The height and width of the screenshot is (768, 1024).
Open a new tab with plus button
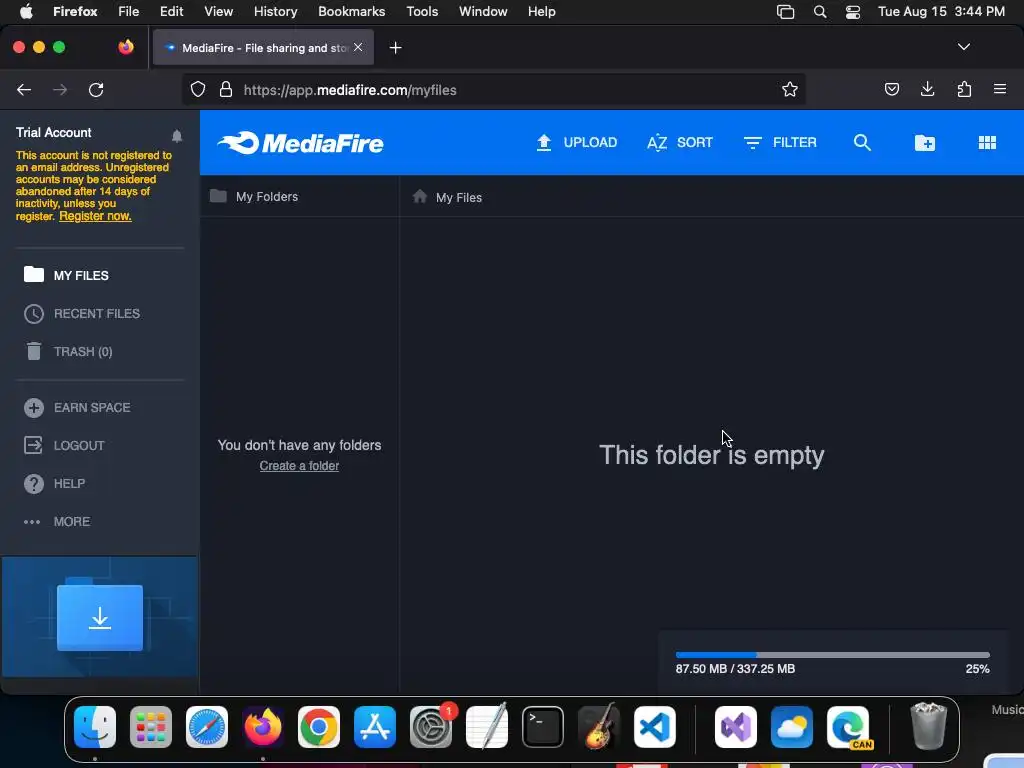pos(395,48)
